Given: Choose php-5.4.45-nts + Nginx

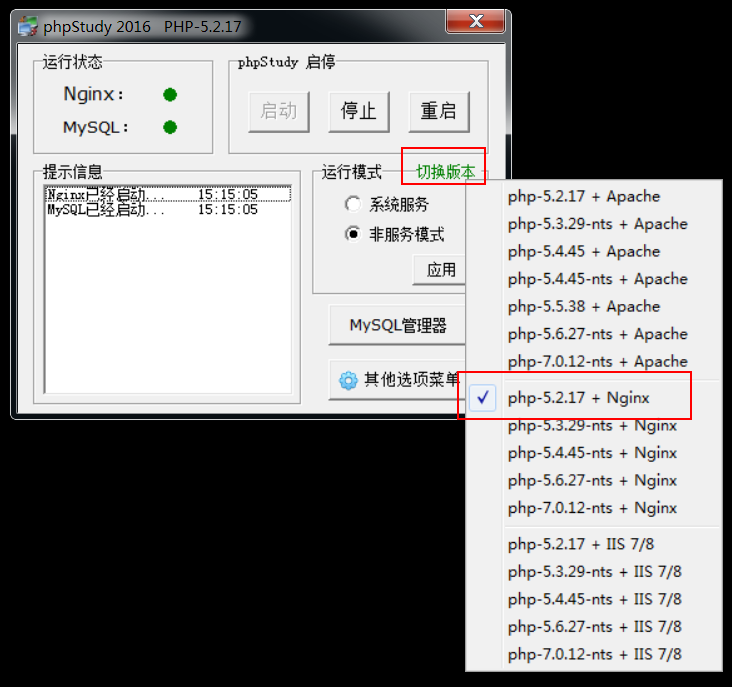Looking at the screenshot, I should click(x=594, y=453).
